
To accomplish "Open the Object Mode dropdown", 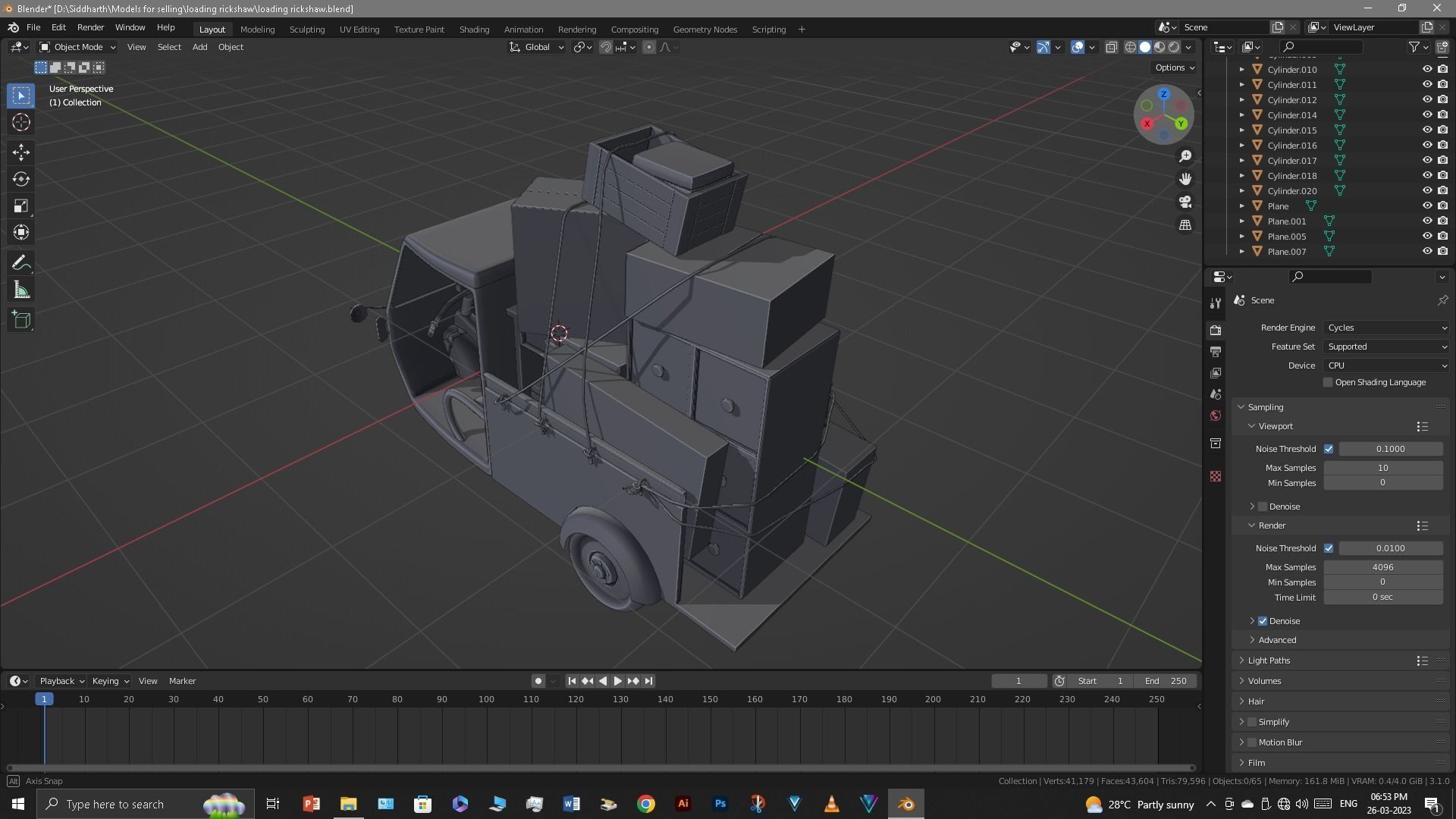I will click(x=77, y=47).
